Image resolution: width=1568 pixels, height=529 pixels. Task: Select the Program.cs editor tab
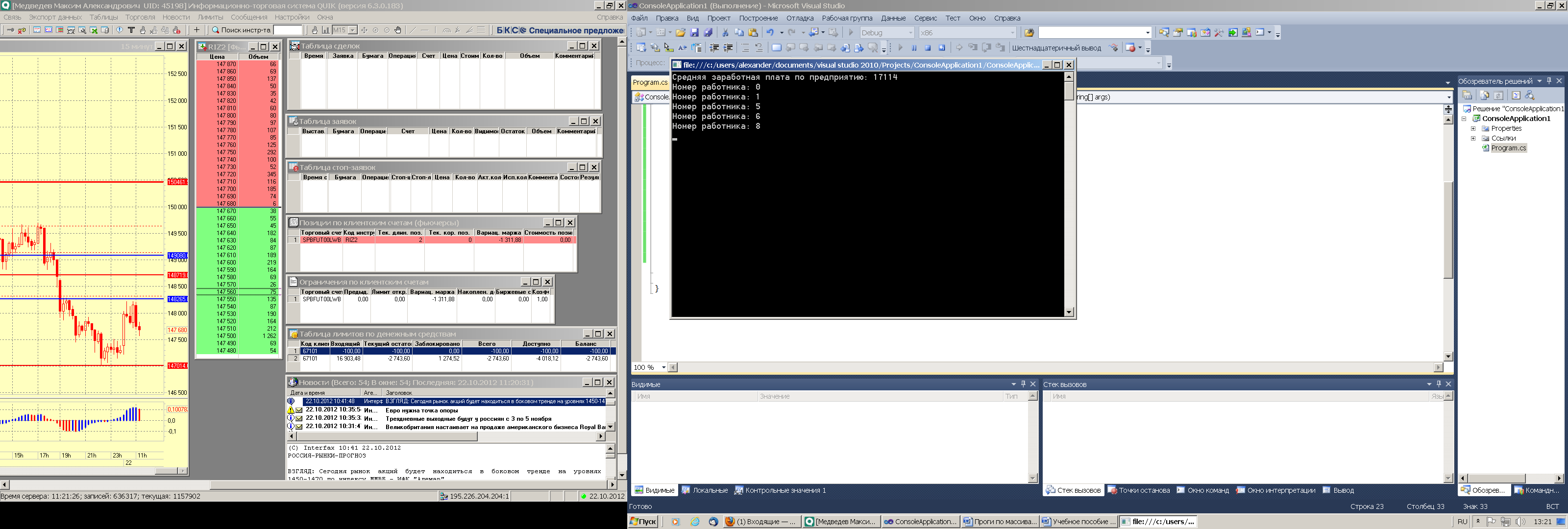coord(650,82)
